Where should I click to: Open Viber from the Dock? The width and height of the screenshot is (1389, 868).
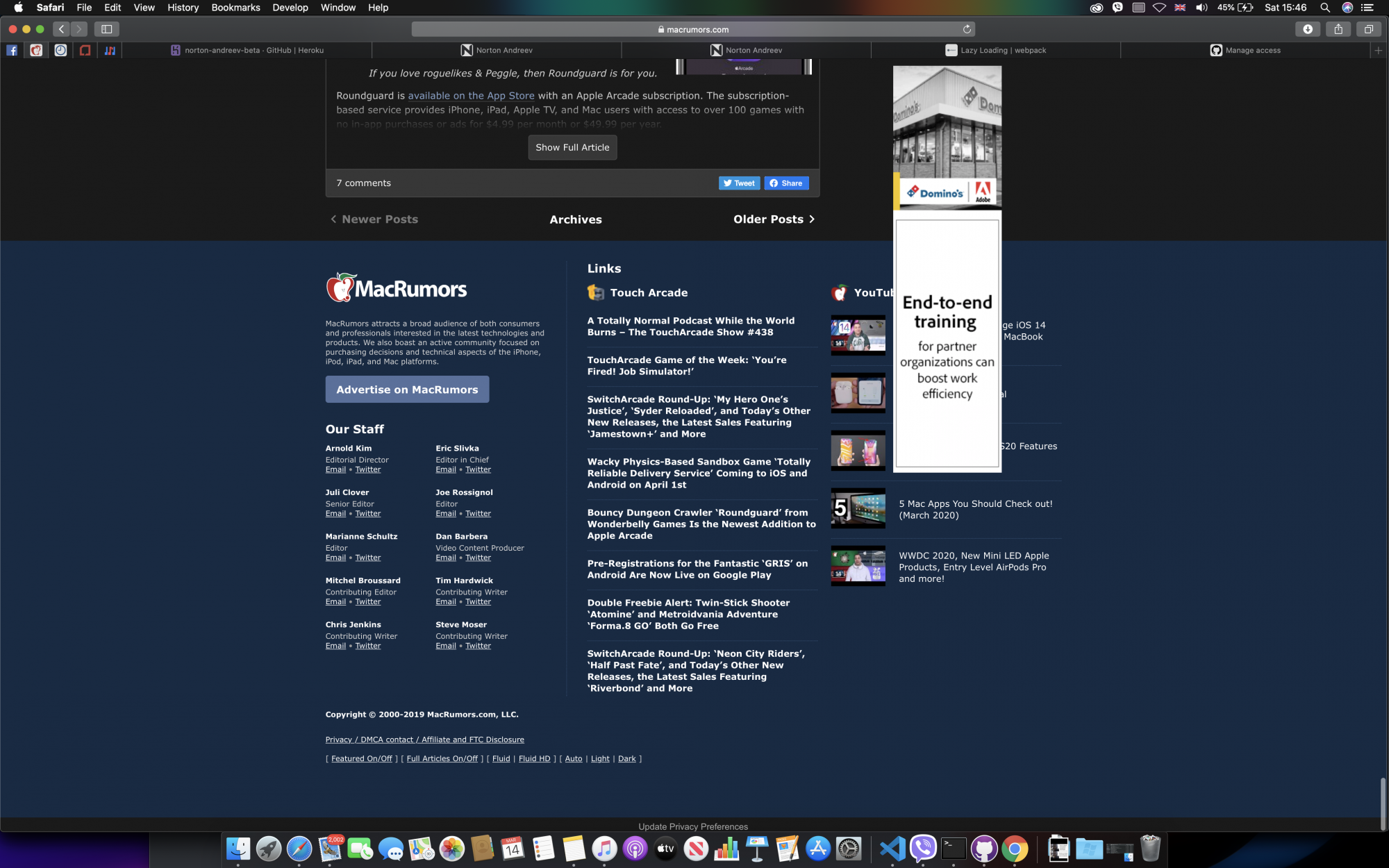[923, 849]
